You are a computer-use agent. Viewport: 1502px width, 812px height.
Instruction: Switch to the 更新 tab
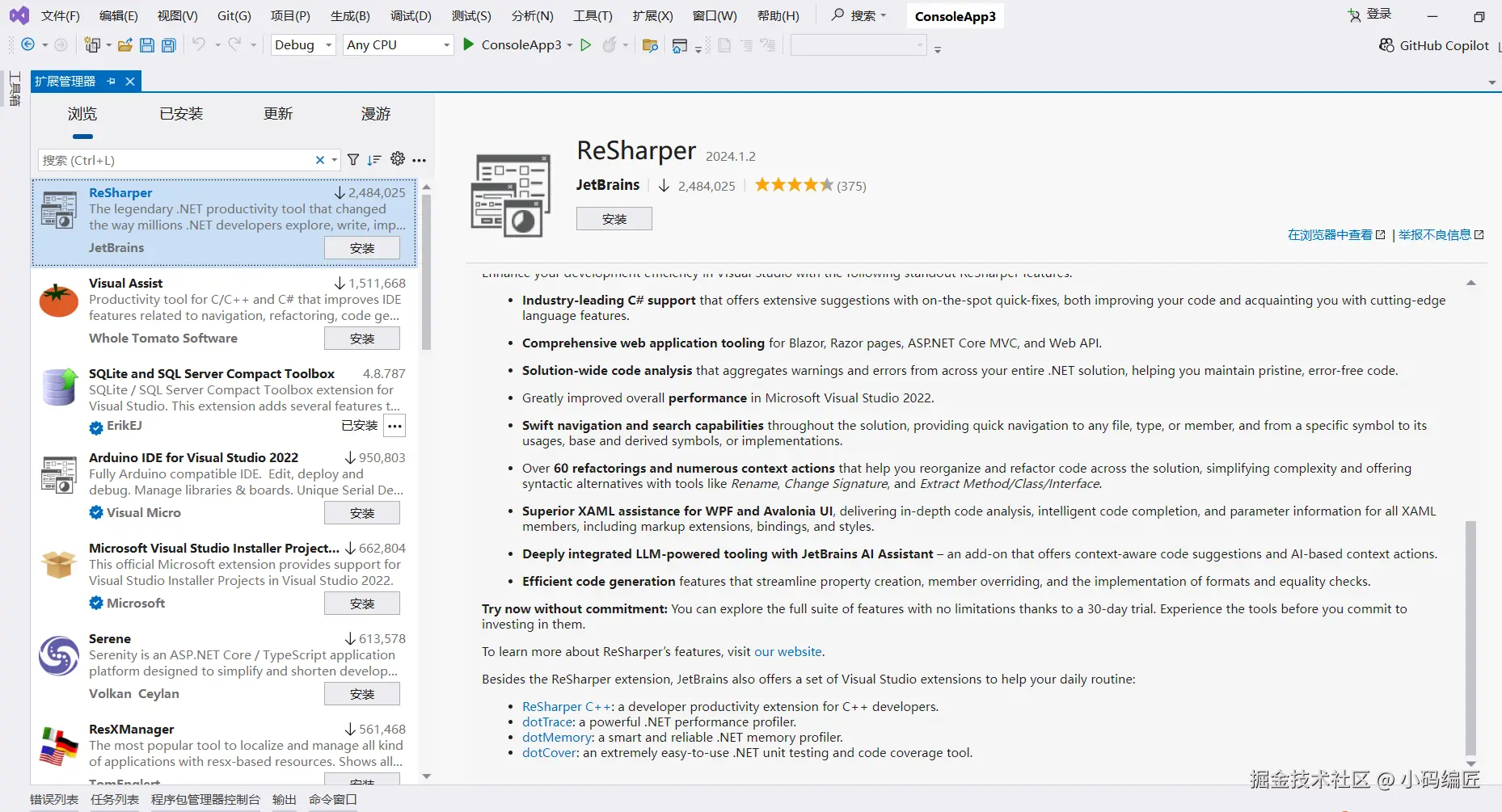(x=278, y=114)
